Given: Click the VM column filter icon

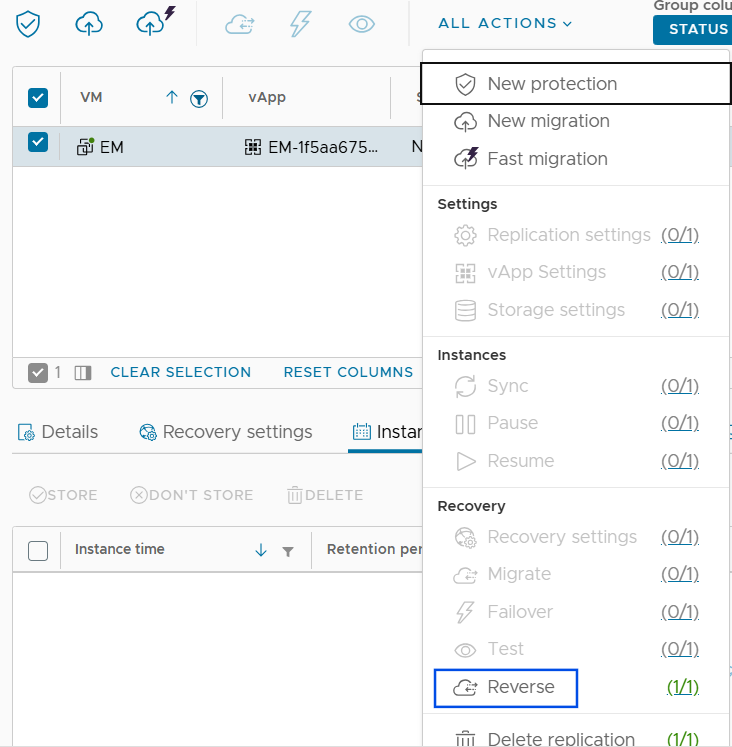Looking at the screenshot, I should pos(199,98).
